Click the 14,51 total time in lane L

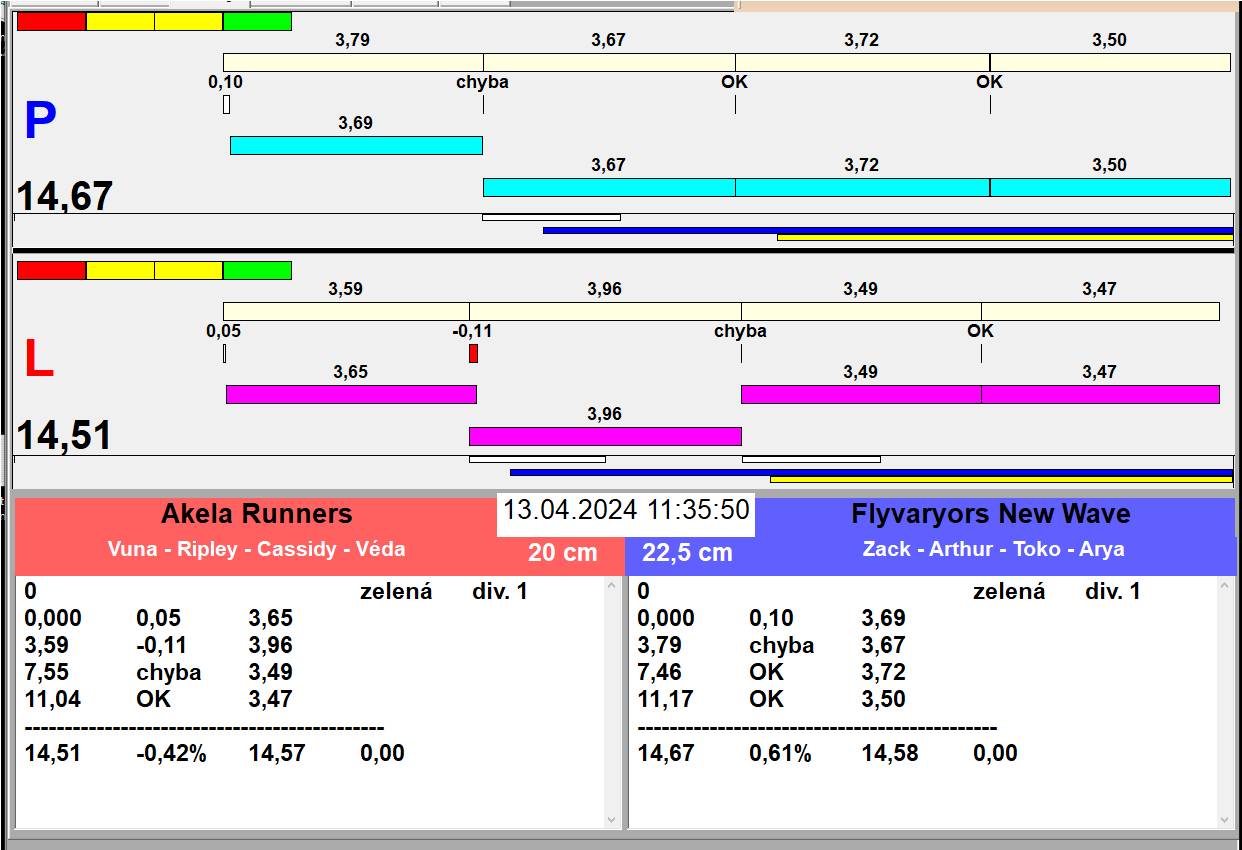[64, 436]
